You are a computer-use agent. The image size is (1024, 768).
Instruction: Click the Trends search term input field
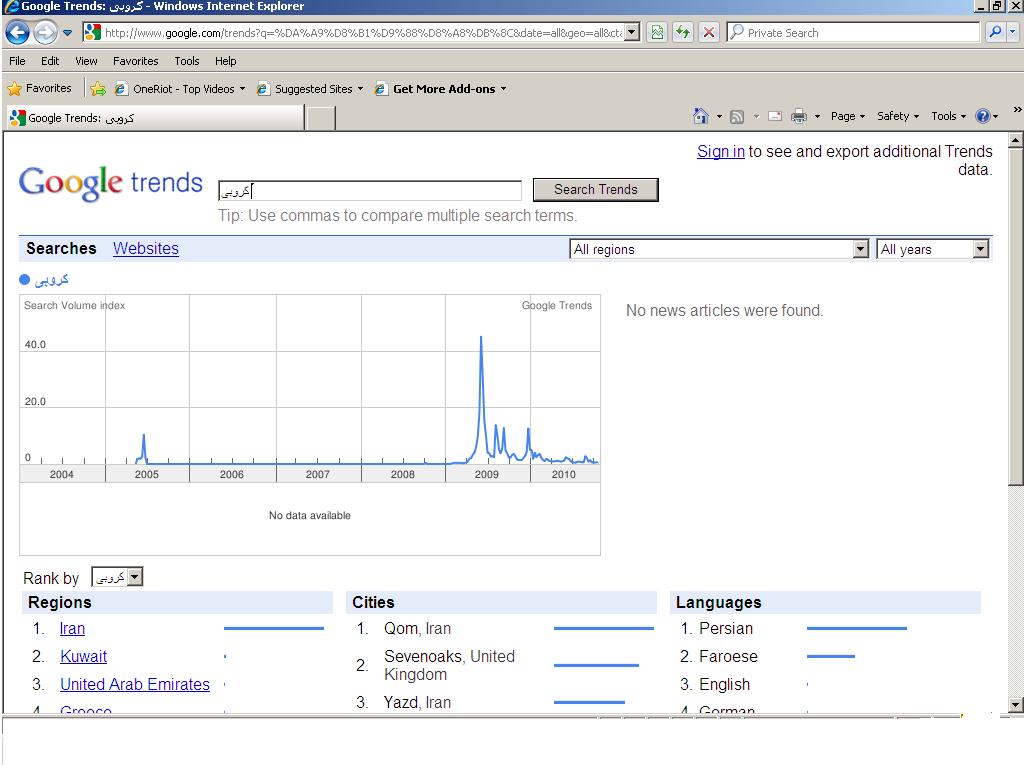coord(370,191)
